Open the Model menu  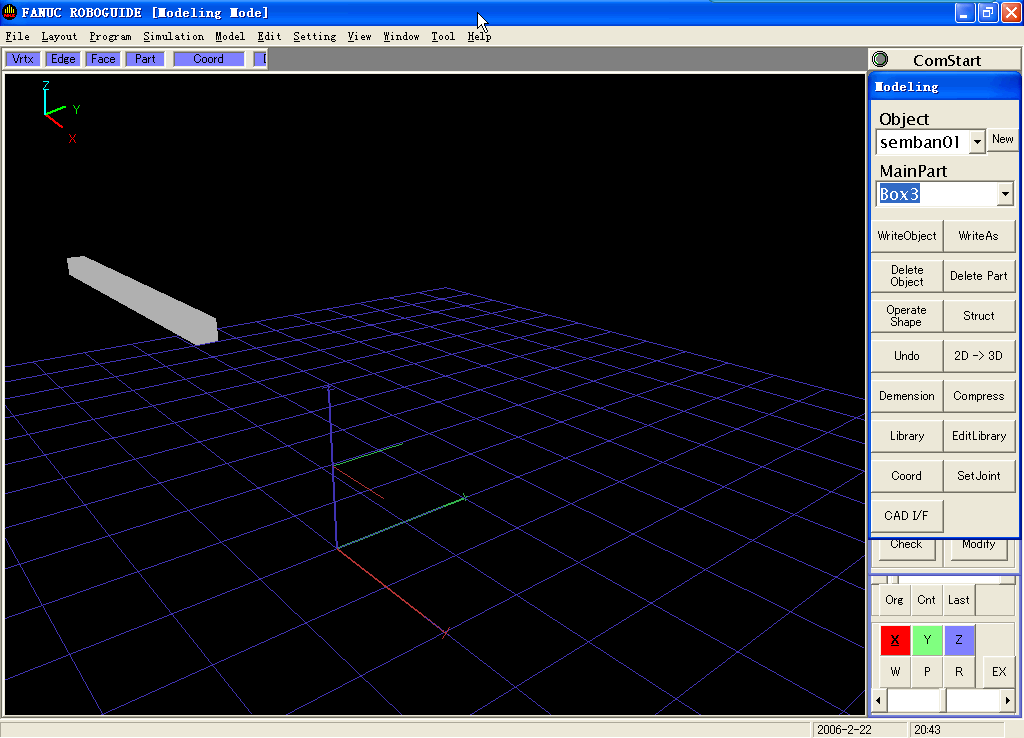tap(231, 37)
